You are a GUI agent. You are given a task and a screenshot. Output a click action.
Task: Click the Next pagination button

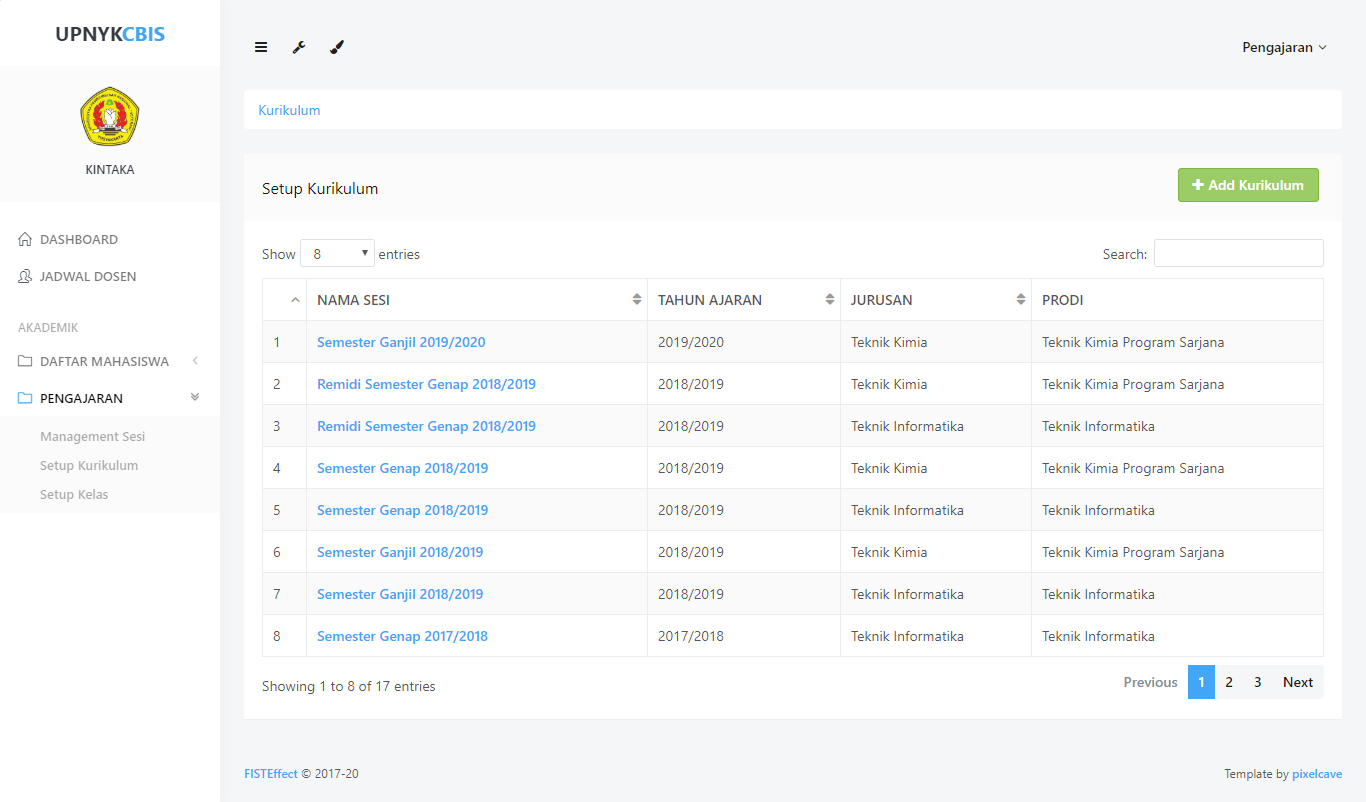(x=1297, y=682)
